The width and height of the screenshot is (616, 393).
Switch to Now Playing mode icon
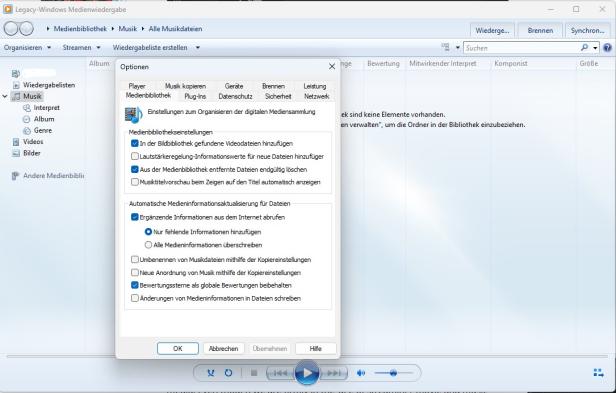[x=599, y=373]
